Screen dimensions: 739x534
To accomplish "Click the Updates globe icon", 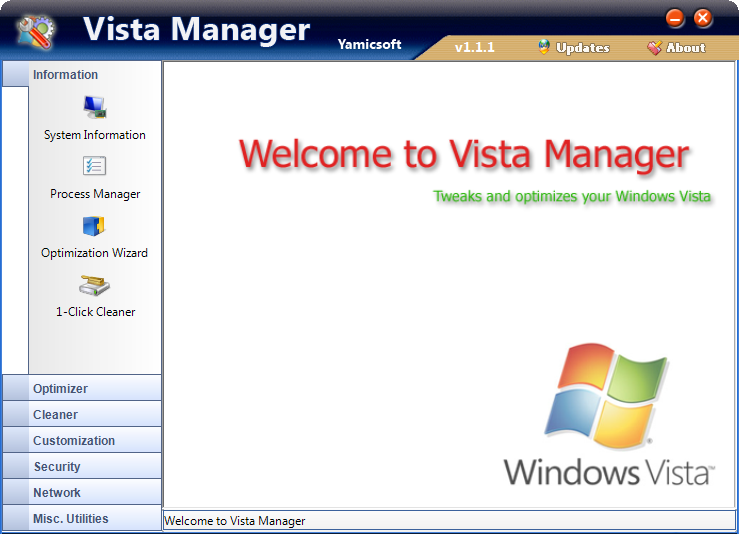I will [544, 47].
